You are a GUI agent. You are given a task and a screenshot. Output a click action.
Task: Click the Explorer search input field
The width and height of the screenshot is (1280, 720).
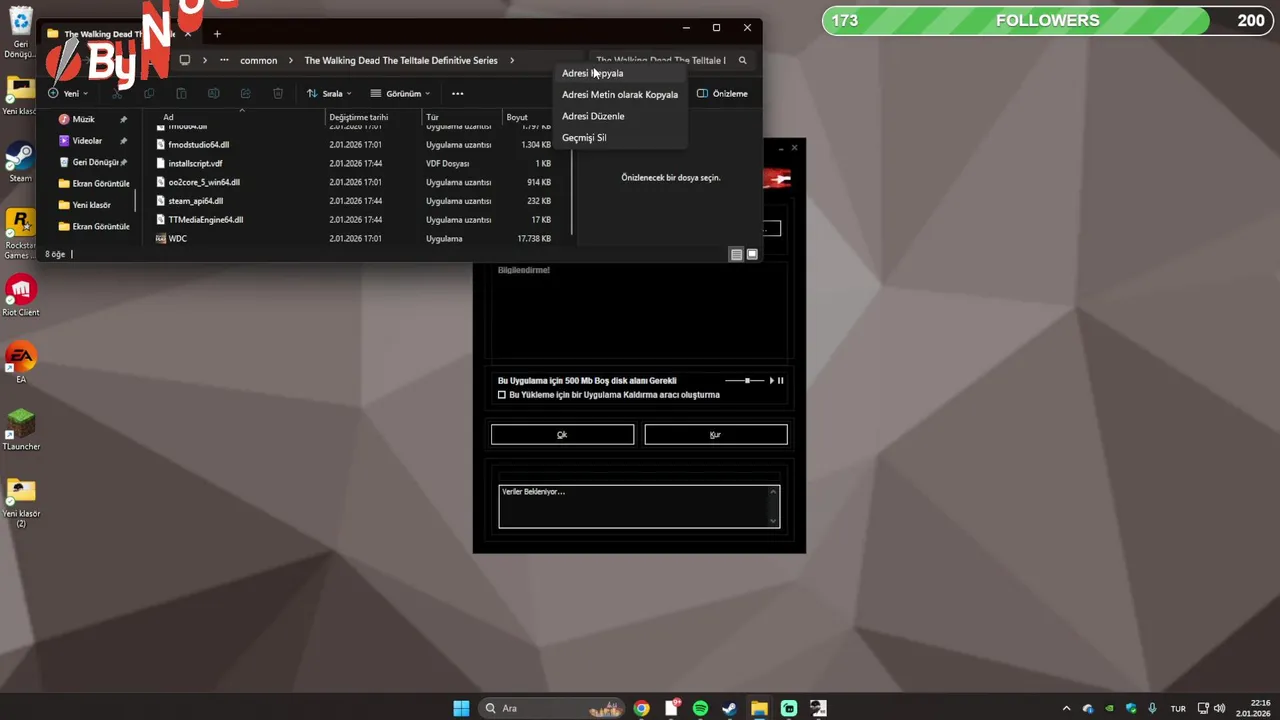coord(662,60)
